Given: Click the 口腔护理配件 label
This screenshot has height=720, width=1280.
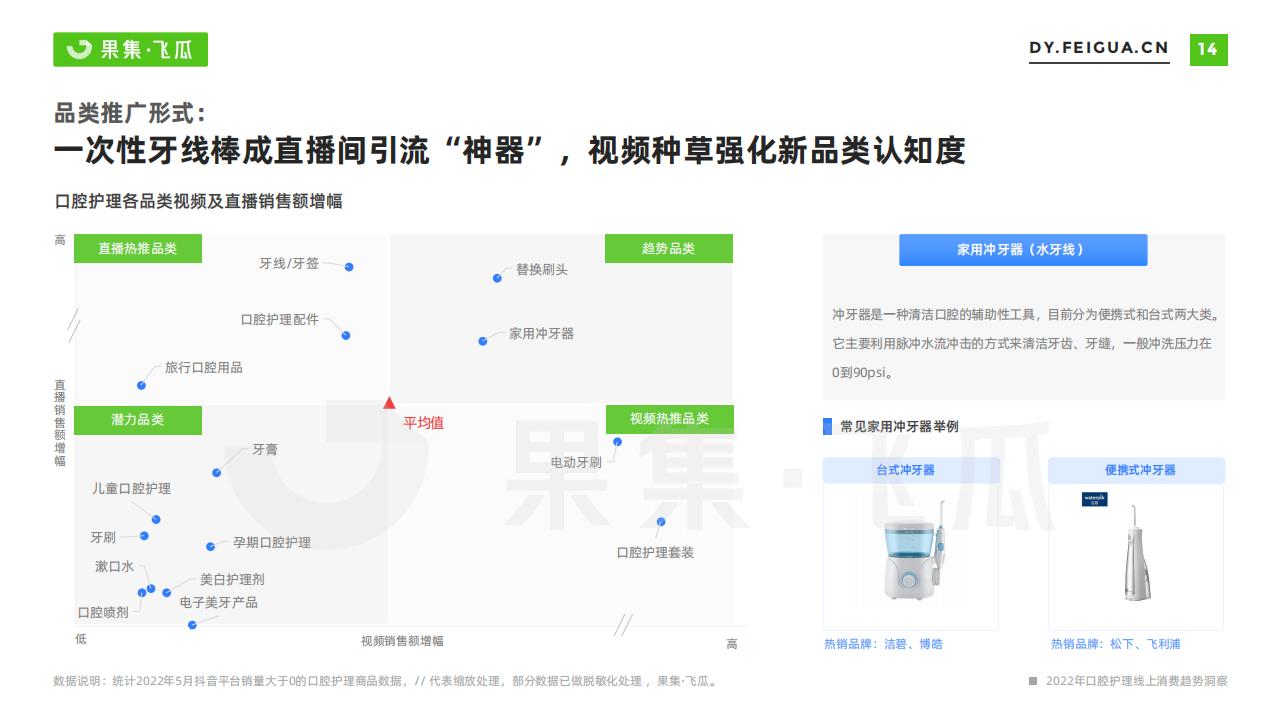Looking at the screenshot, I should coord(279,319).
